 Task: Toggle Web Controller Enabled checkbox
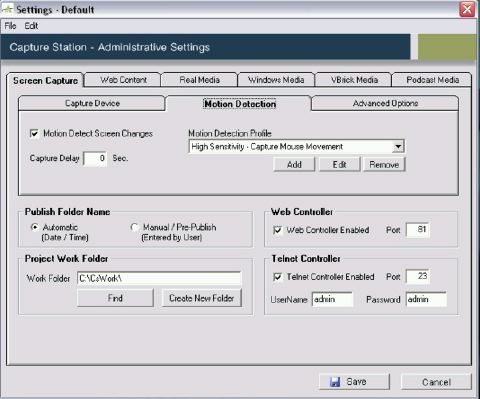pyautogui.click(x=277, y=230)
